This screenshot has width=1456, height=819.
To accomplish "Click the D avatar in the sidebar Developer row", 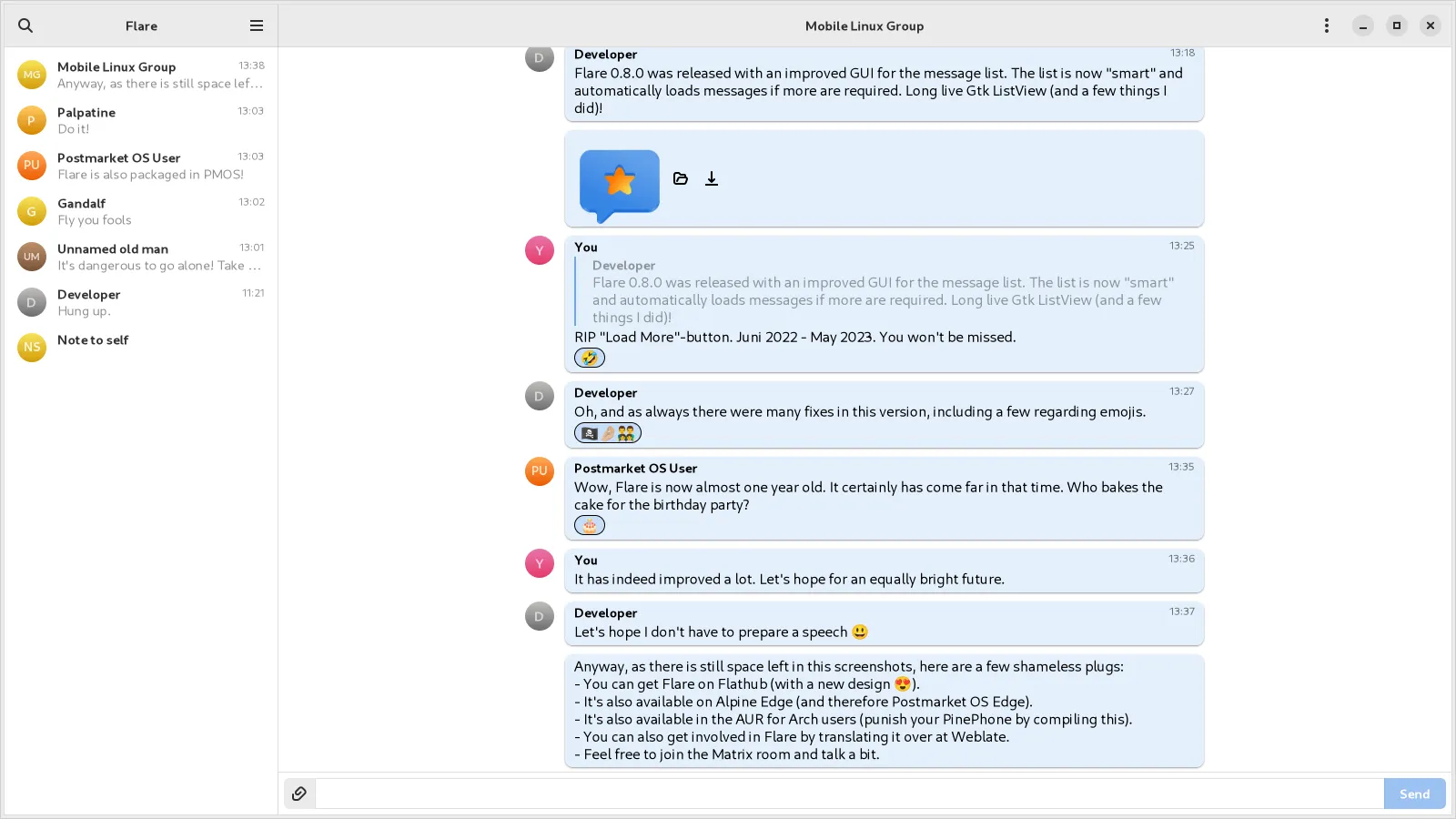I will [x=32, y=302].
